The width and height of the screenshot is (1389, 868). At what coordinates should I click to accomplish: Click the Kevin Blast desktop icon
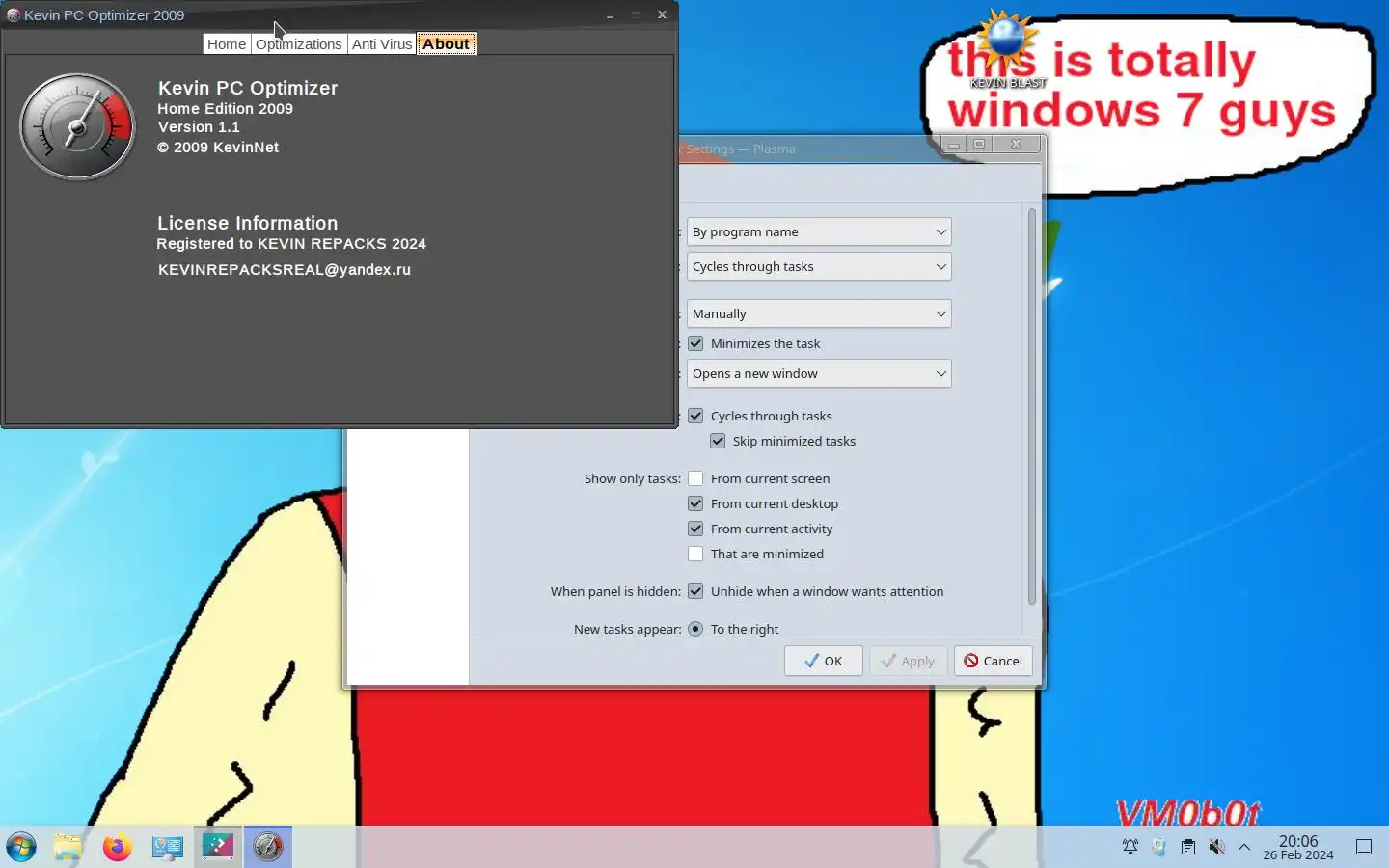1007,48
